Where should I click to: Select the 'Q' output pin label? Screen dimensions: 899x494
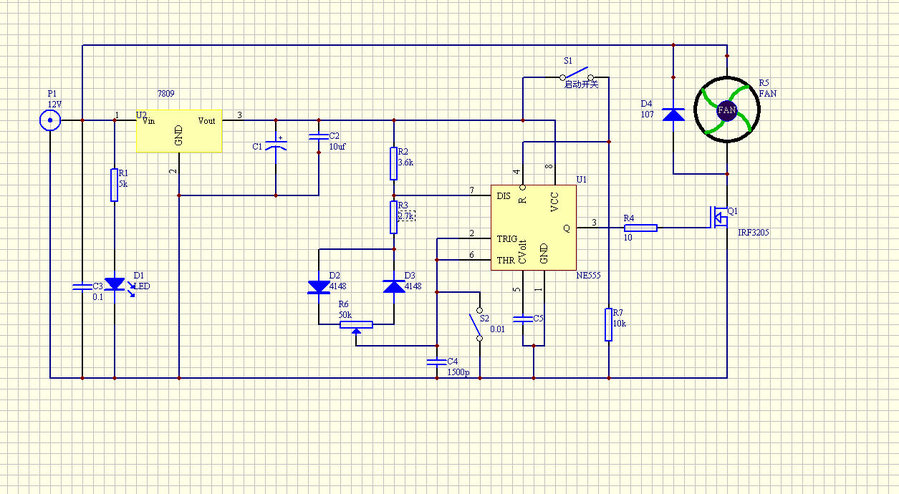tap(566, 228)
